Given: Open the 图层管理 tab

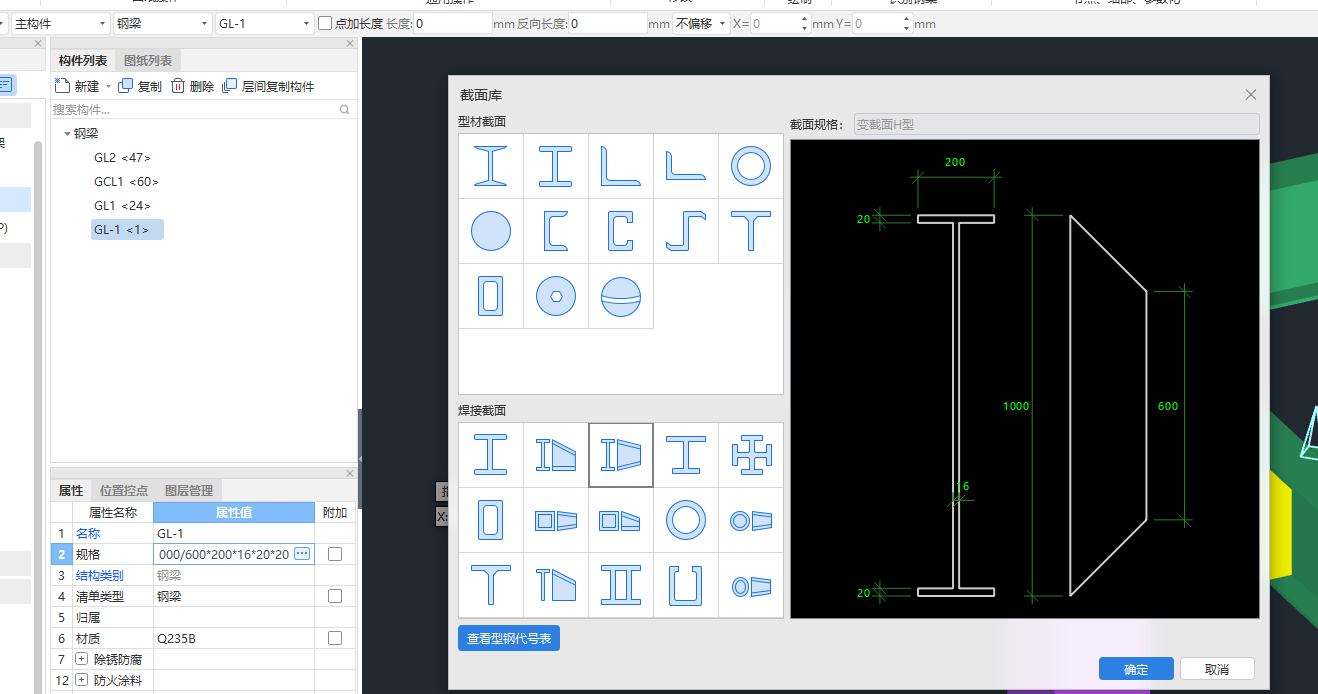Looking at the screenshot, I should [189, 490].
